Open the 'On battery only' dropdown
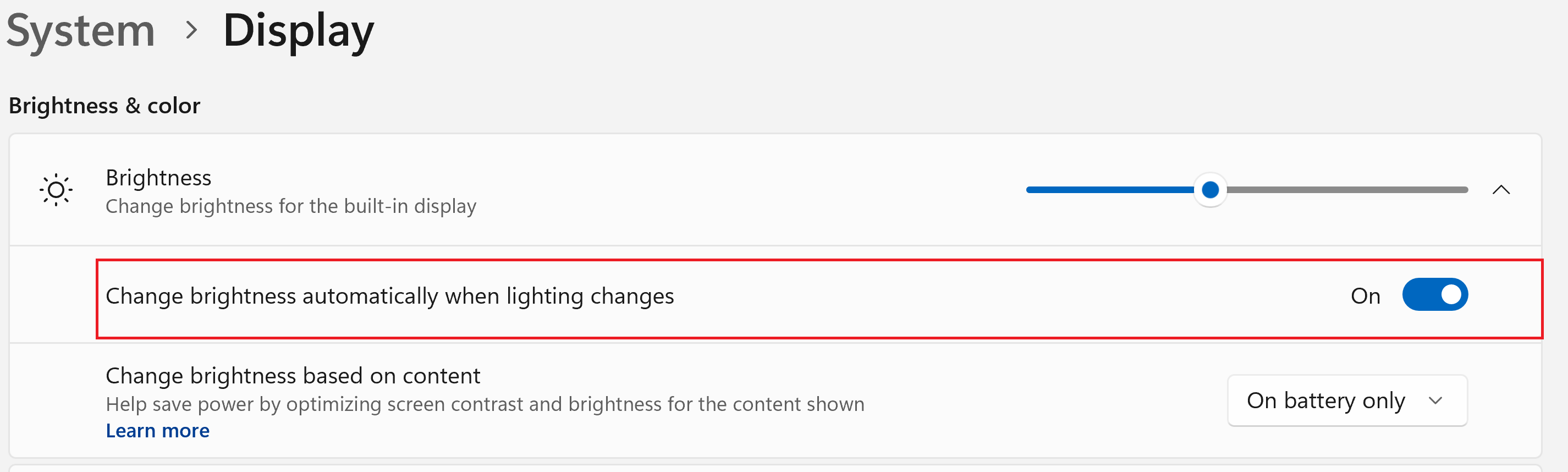Viewport: 1568px width, 472px height. point(1347,400)
